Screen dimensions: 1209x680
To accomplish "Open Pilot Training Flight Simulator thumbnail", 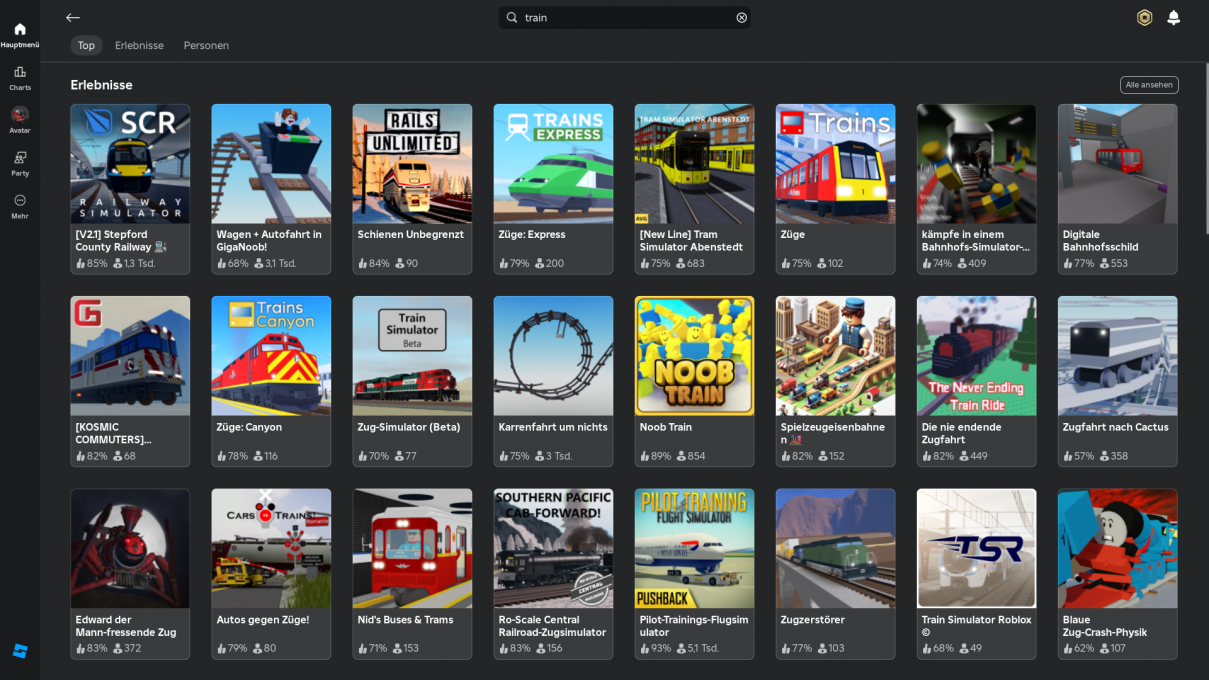I will pyautogui.click(x=694, y=548).
